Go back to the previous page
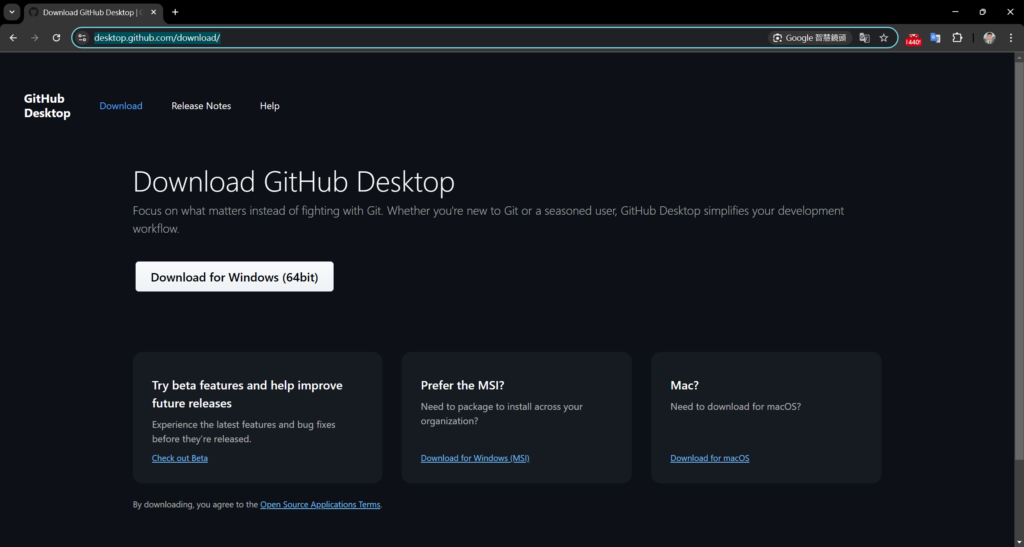 pos(13,38)
